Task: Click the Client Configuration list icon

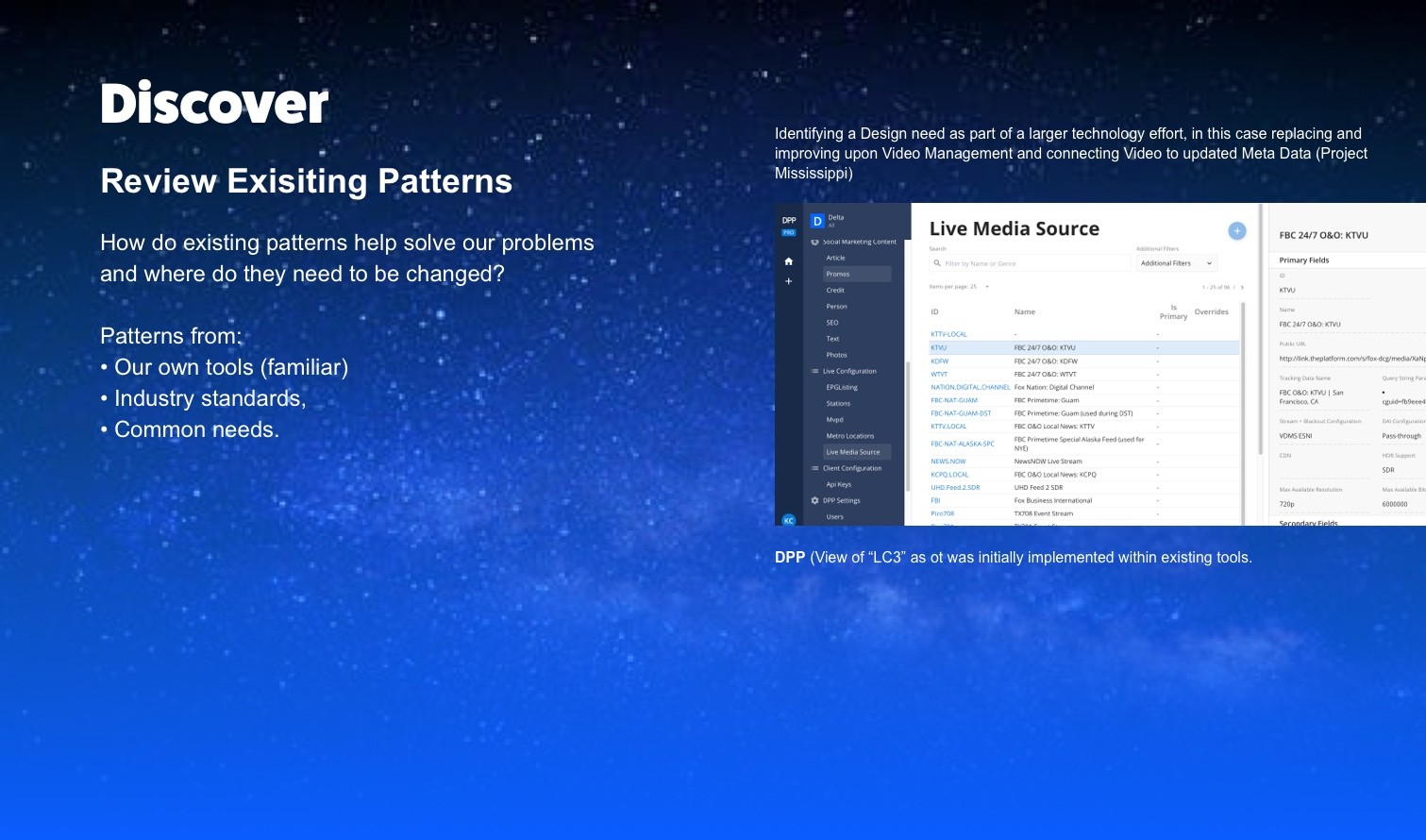Action: (815, 468)
